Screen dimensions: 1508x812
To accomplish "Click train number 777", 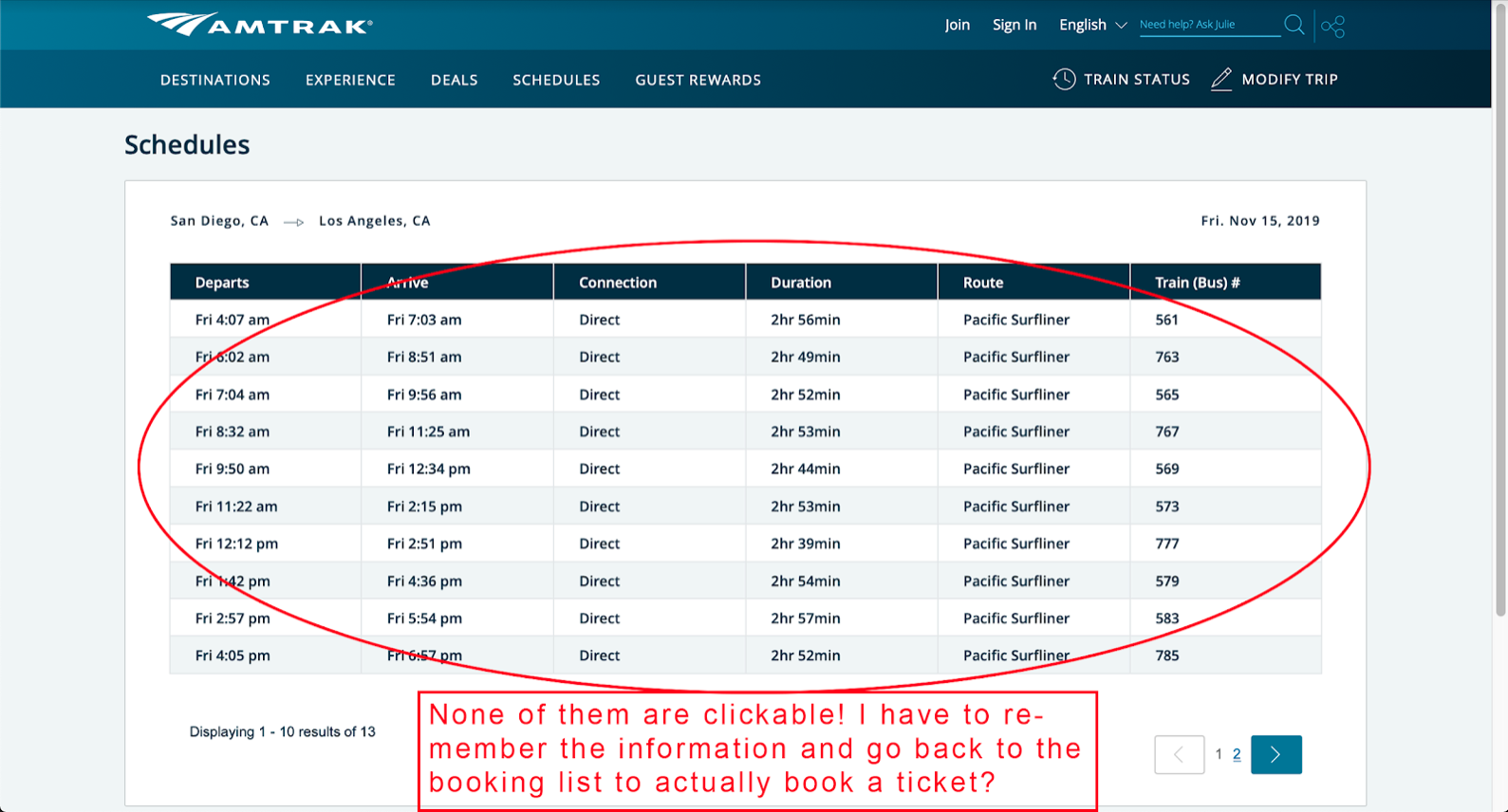I will click(1166, 544).
